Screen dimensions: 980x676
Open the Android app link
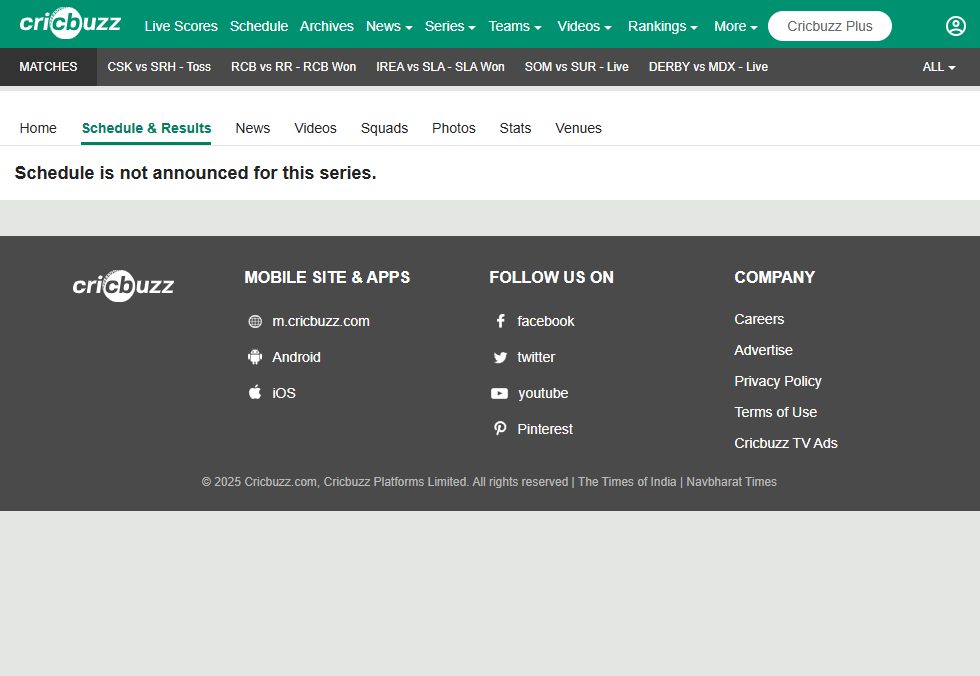coord(296,357)
